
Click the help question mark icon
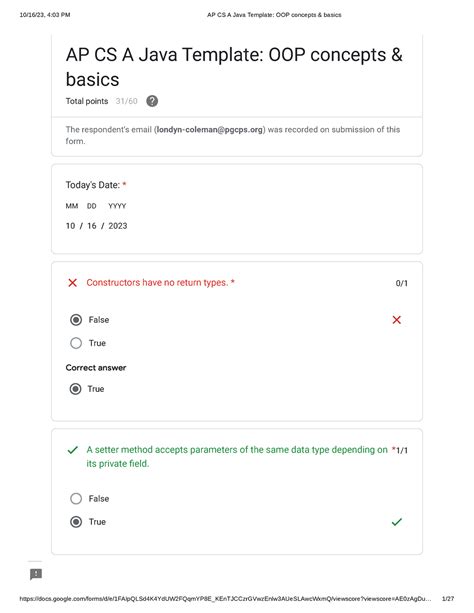coord(152,101)
